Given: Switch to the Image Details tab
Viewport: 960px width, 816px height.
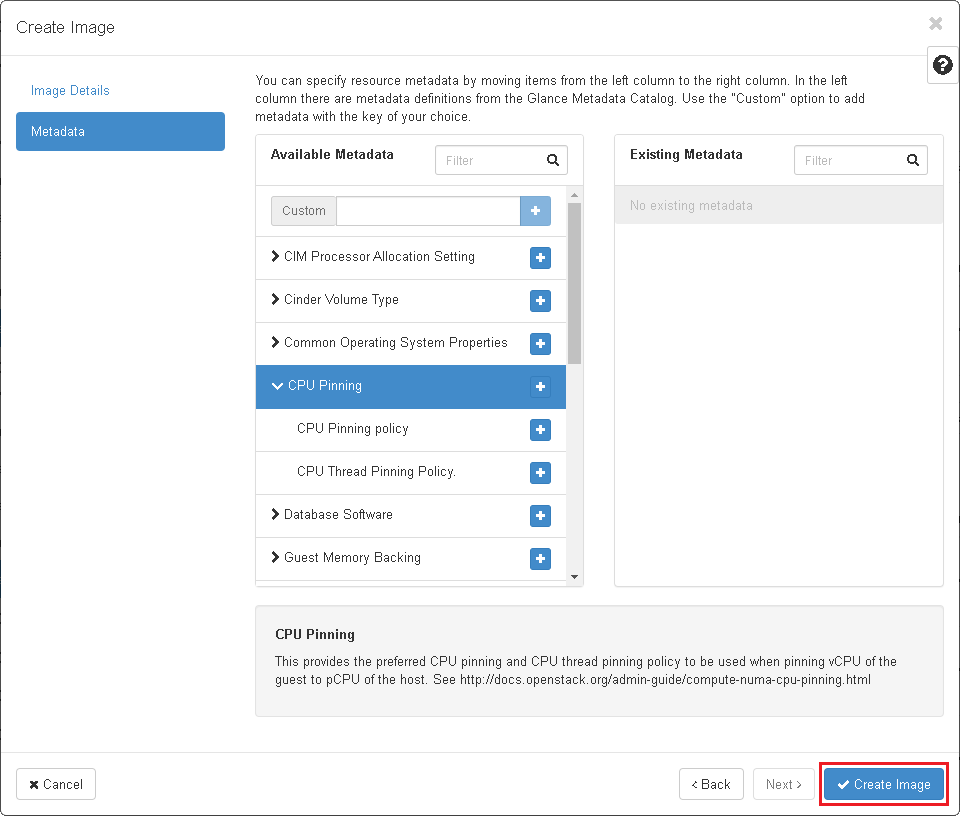Looking at the screenshot, I should [x=70, y=90].
